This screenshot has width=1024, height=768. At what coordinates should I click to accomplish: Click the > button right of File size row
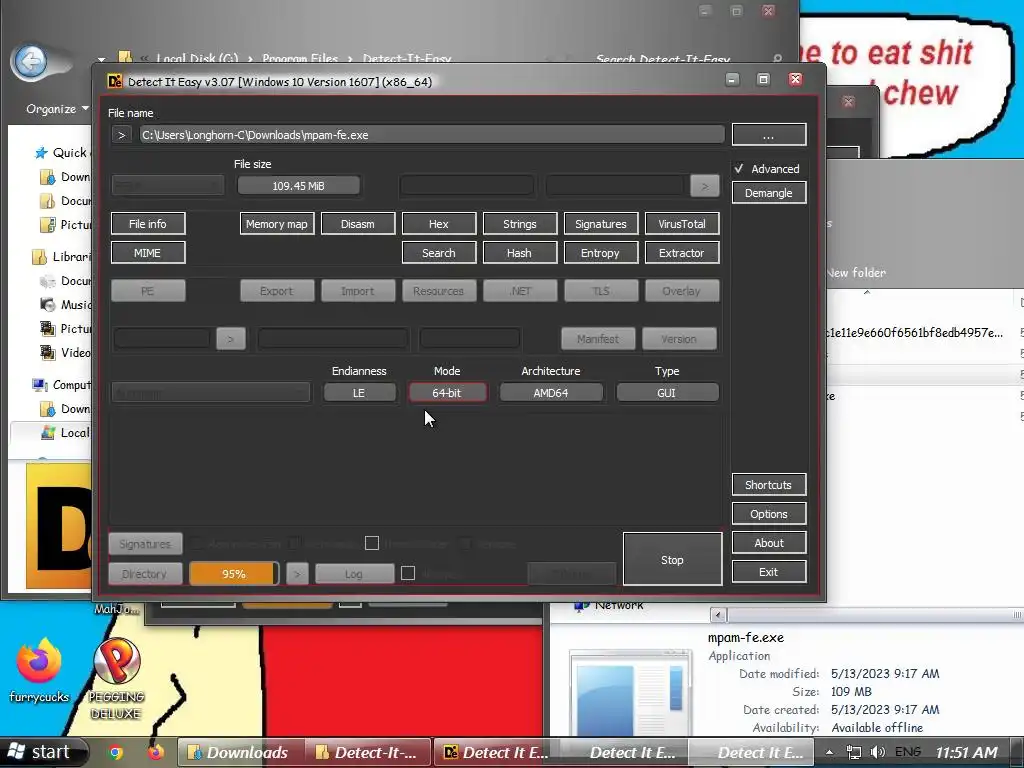pyautogui.click(x=705, y=186)
